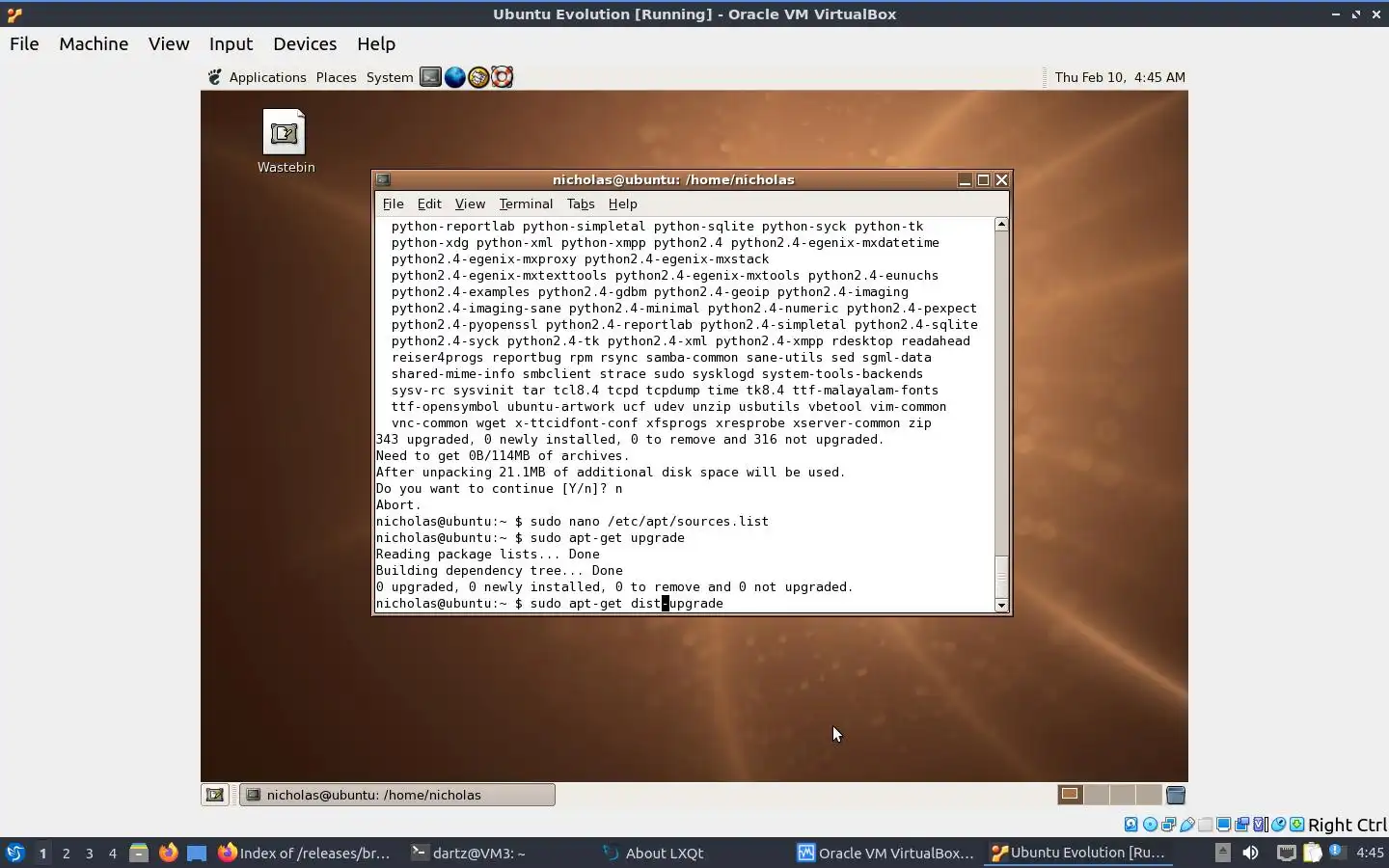Click the blue show desktop icon in the host taskbar
Viewport: 1389px width, 868px height.
197,853
